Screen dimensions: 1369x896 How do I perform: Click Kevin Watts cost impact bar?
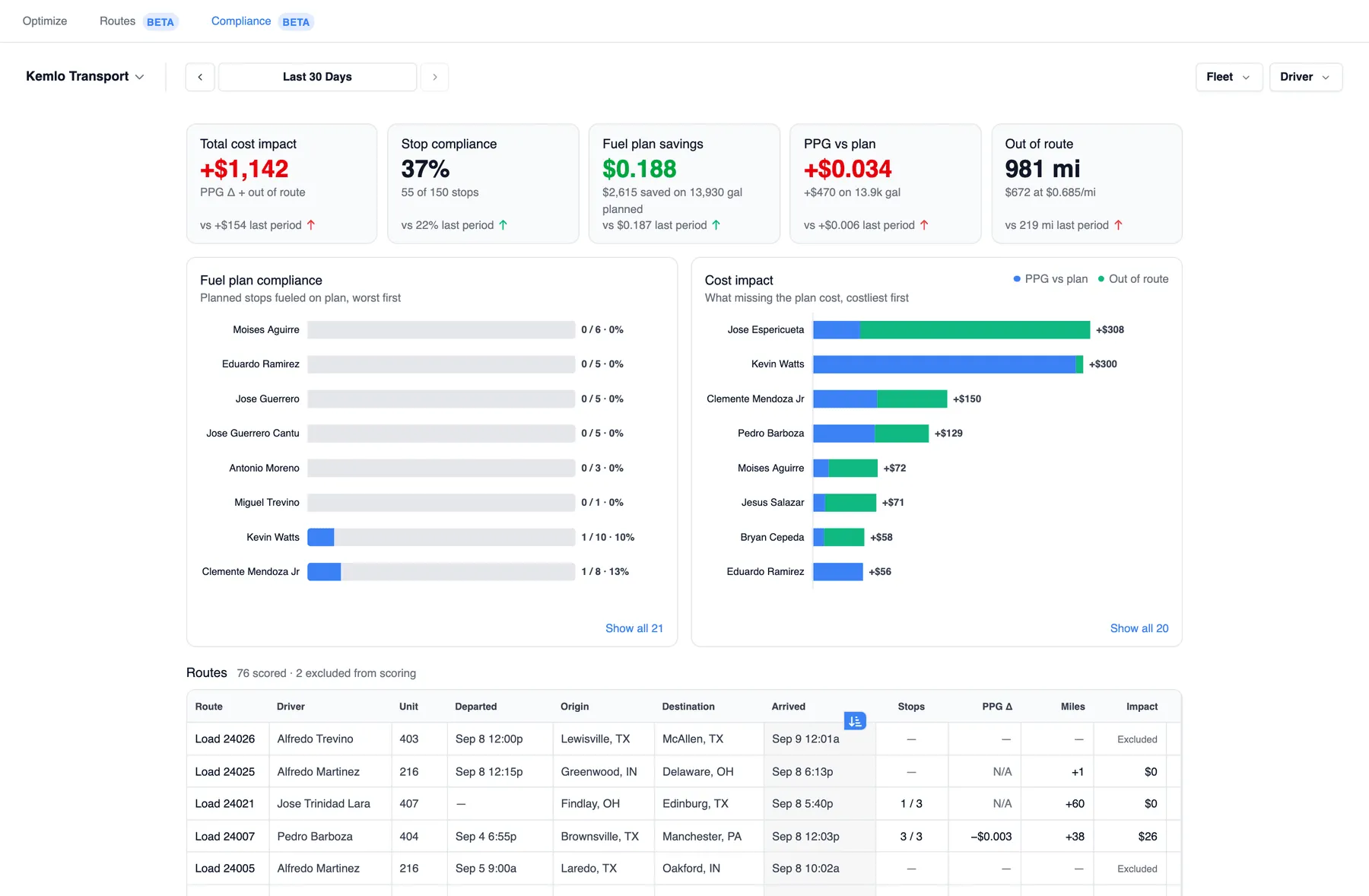(948, 364)
